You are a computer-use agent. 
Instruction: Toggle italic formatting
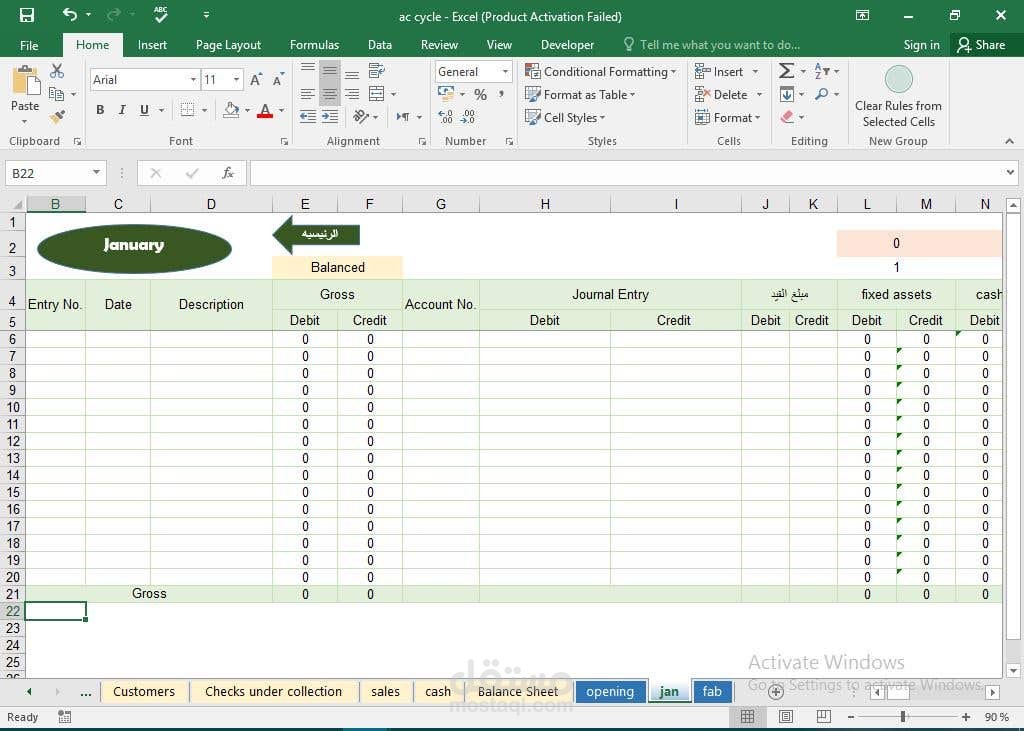click(122, 110)
